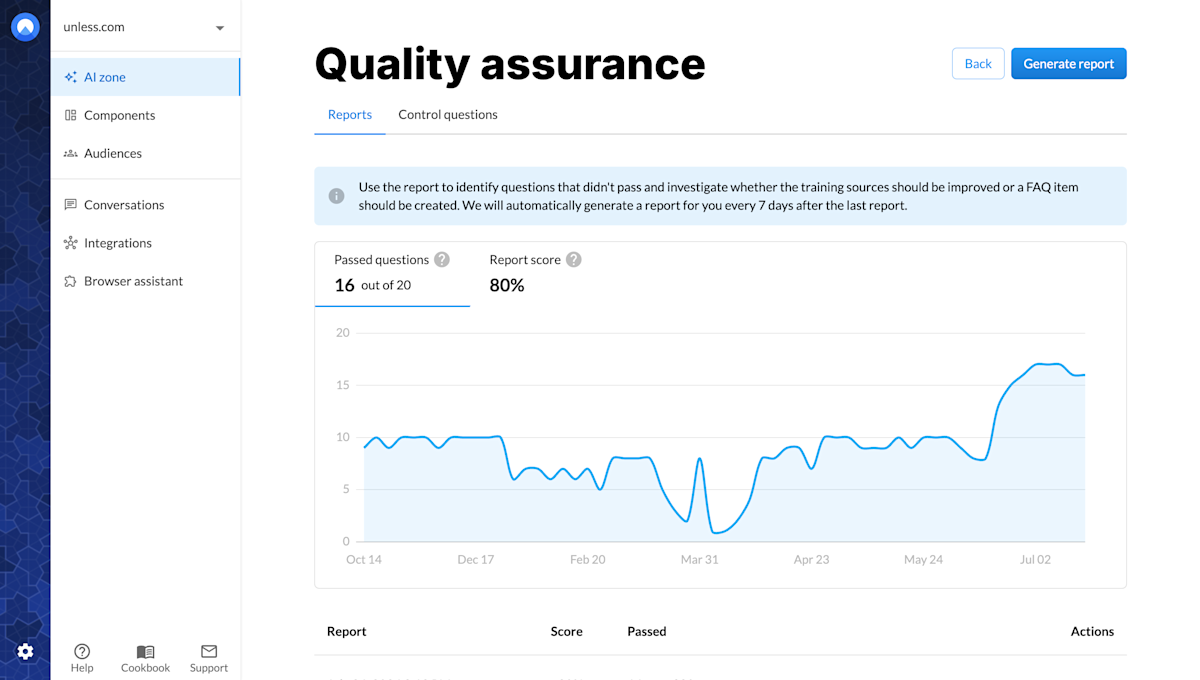Screen dimensions: 1200x680
Task: Expand the unless.com workspace dropdown
Action: pyautogui.click(x=219, y=27)
